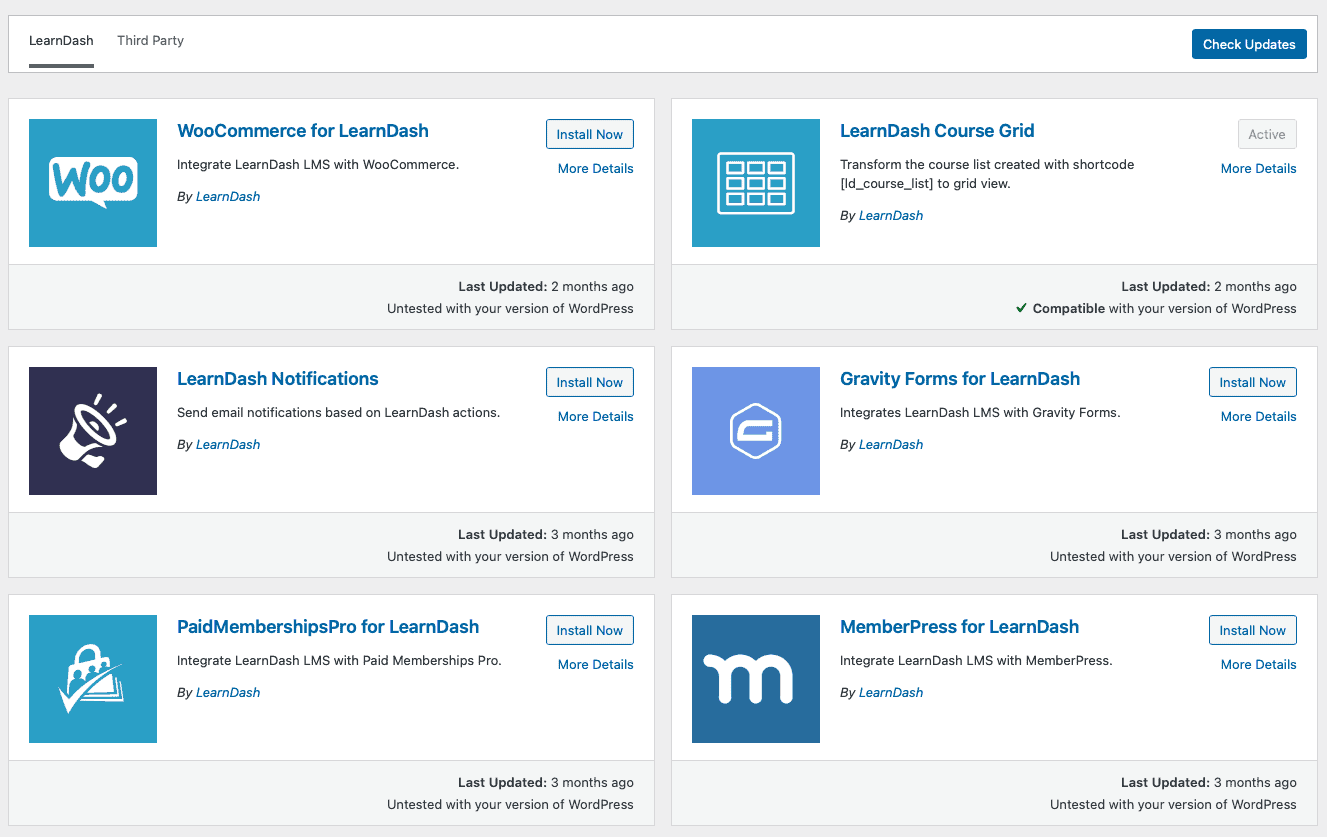Click LearnDash author link under WooCommerce card
Image resolution: width=1327 pixels, height=837 pixels.
click(228, 196)
